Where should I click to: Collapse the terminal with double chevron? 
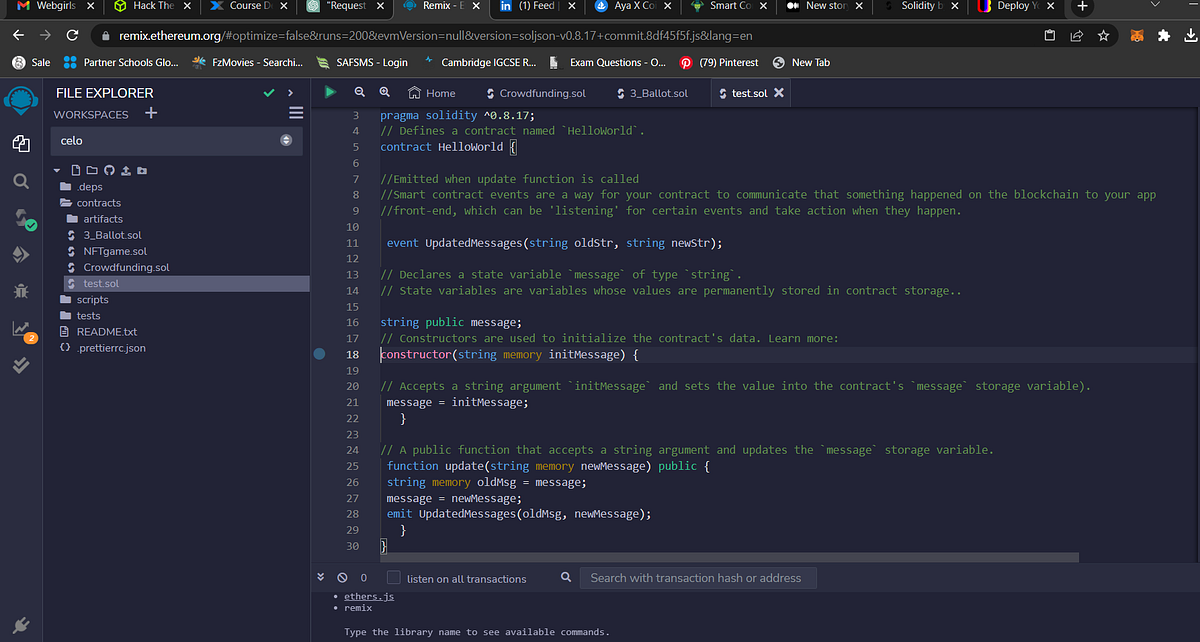321,578
